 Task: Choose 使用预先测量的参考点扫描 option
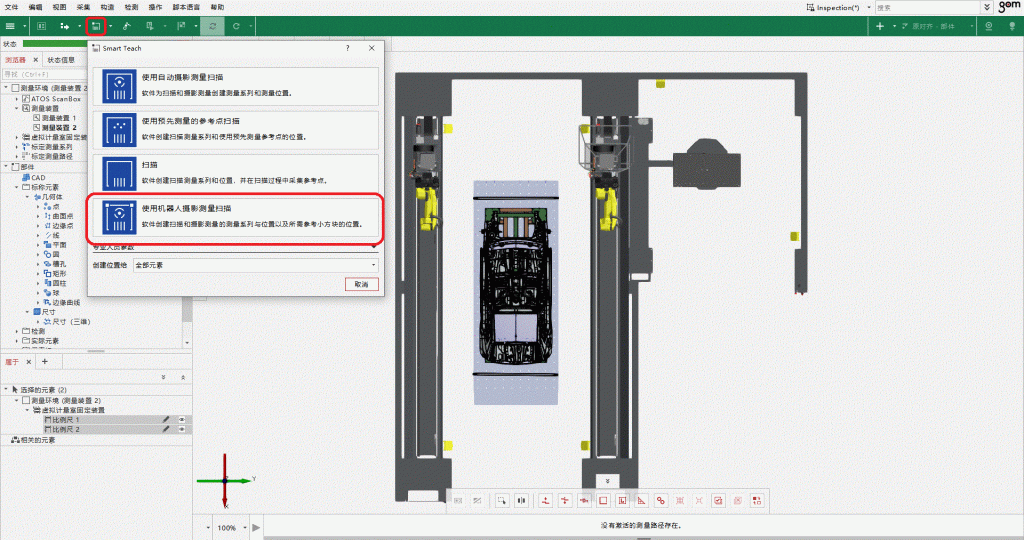point(236,129)
